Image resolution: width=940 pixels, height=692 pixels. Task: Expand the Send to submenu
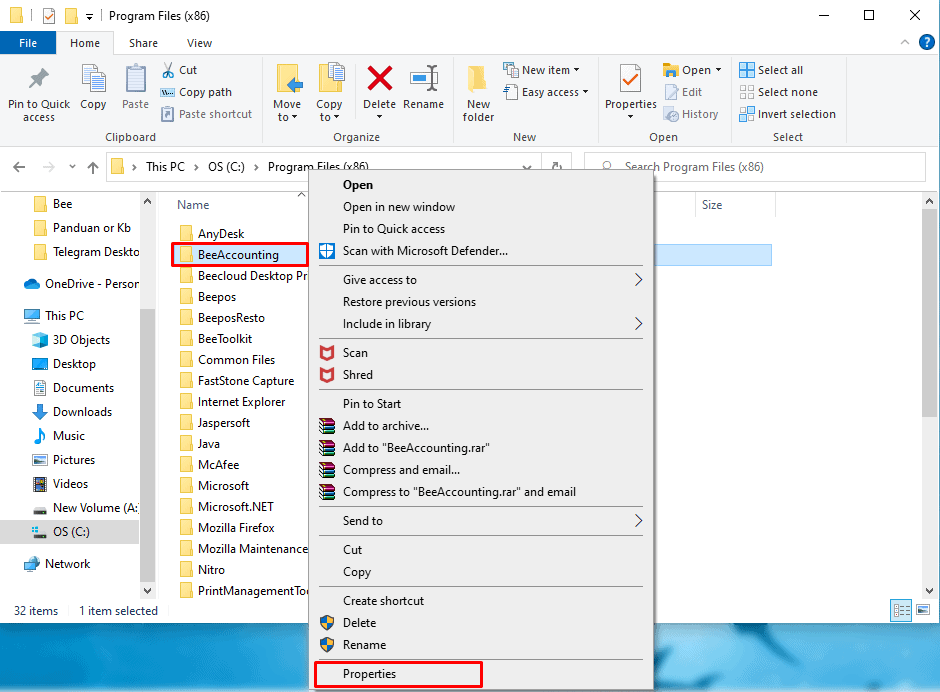pyautogui.click(x=638, y=521)
